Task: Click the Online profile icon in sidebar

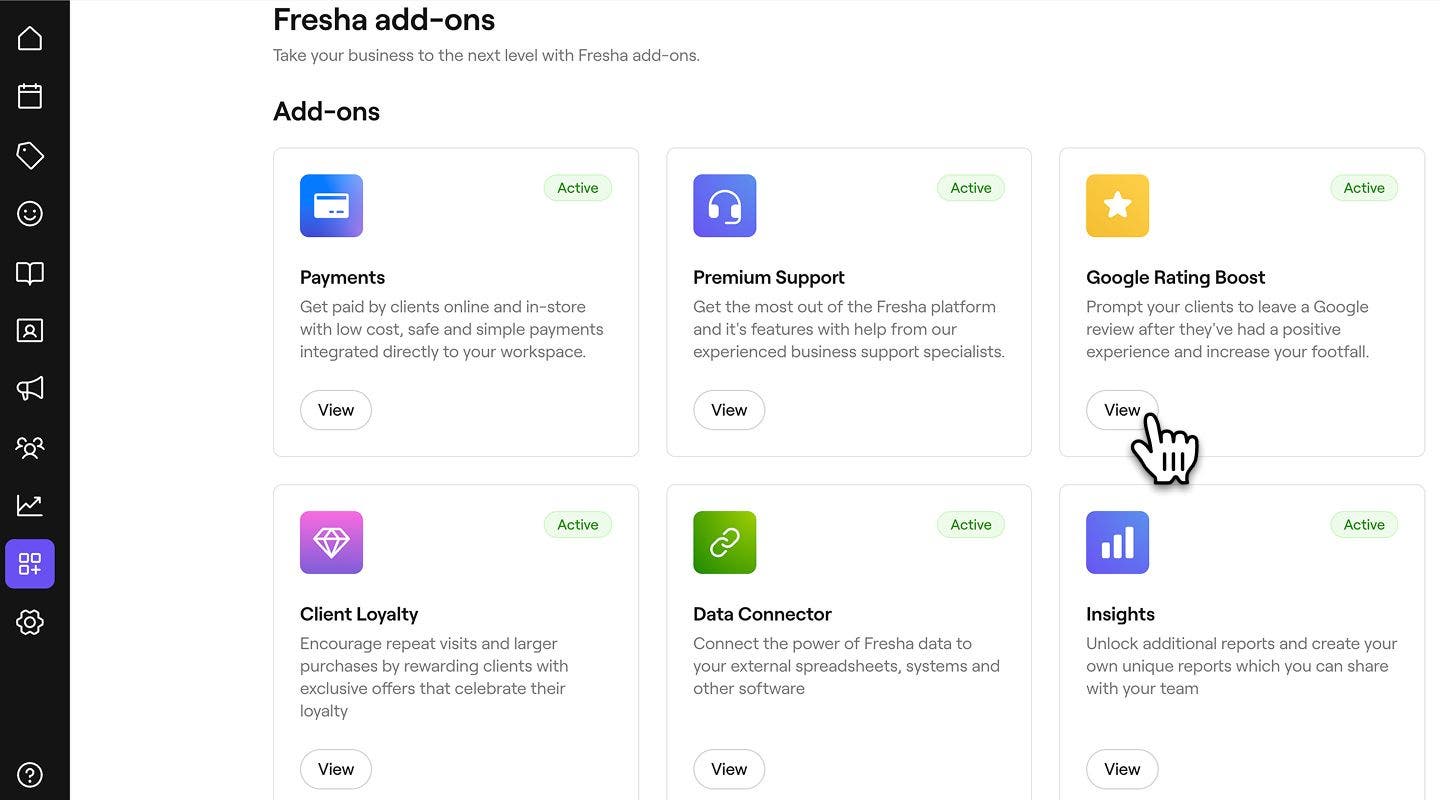Action: click(30, 330)
